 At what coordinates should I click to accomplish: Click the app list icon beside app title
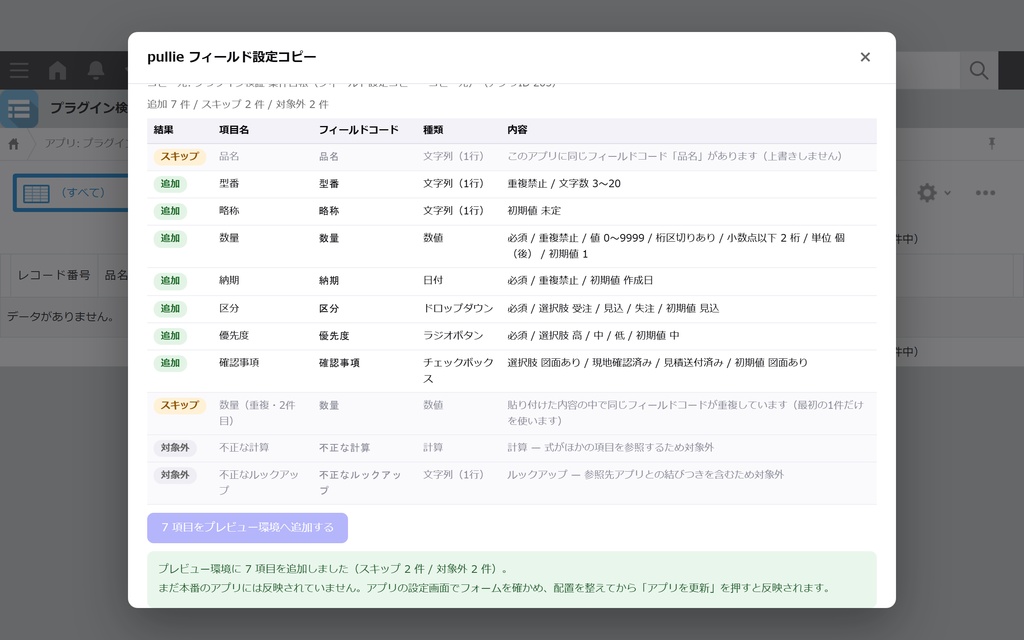(x=19, y=109)
